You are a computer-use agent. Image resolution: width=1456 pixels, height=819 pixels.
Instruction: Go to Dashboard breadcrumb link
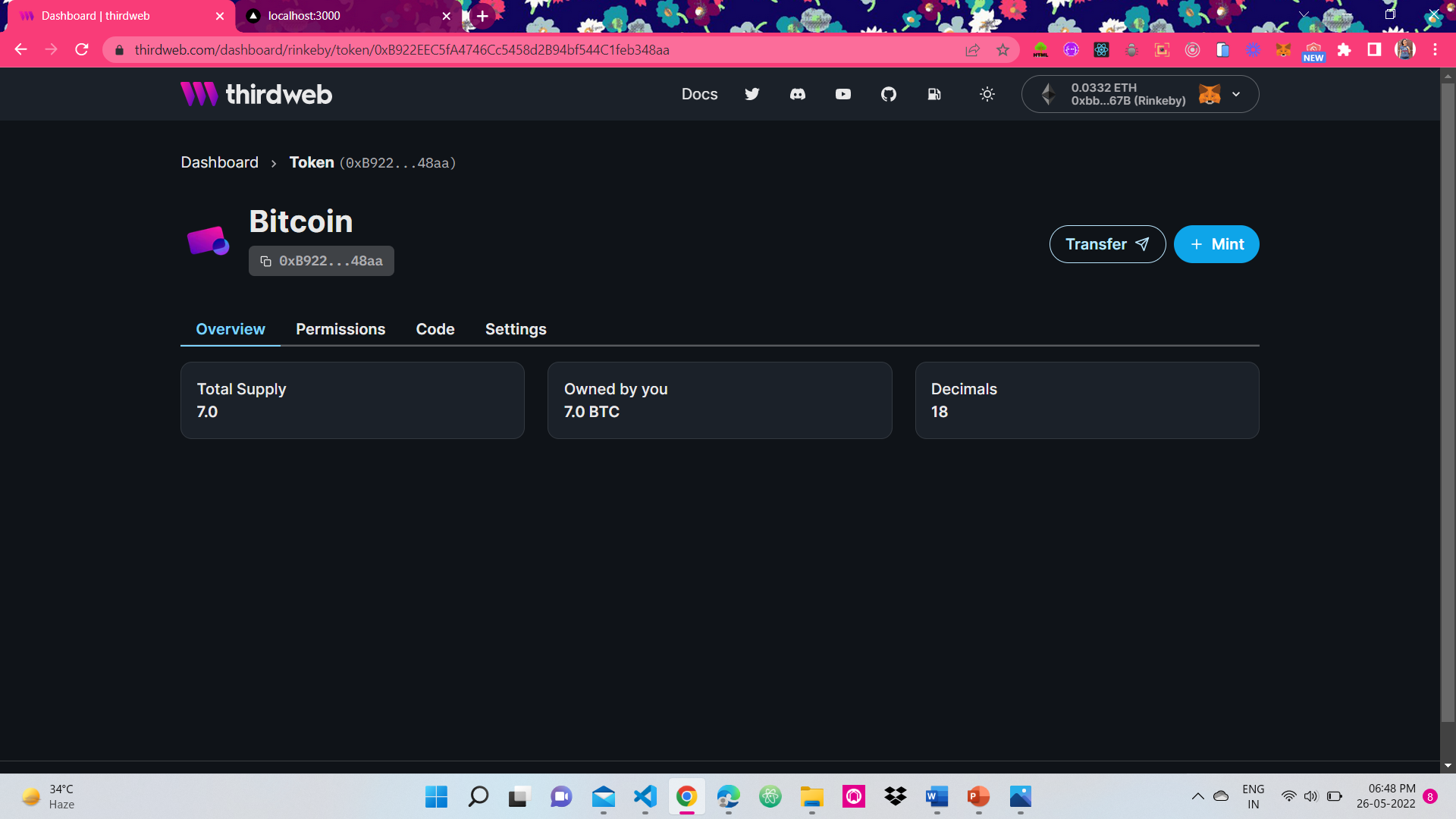[219, 162]
